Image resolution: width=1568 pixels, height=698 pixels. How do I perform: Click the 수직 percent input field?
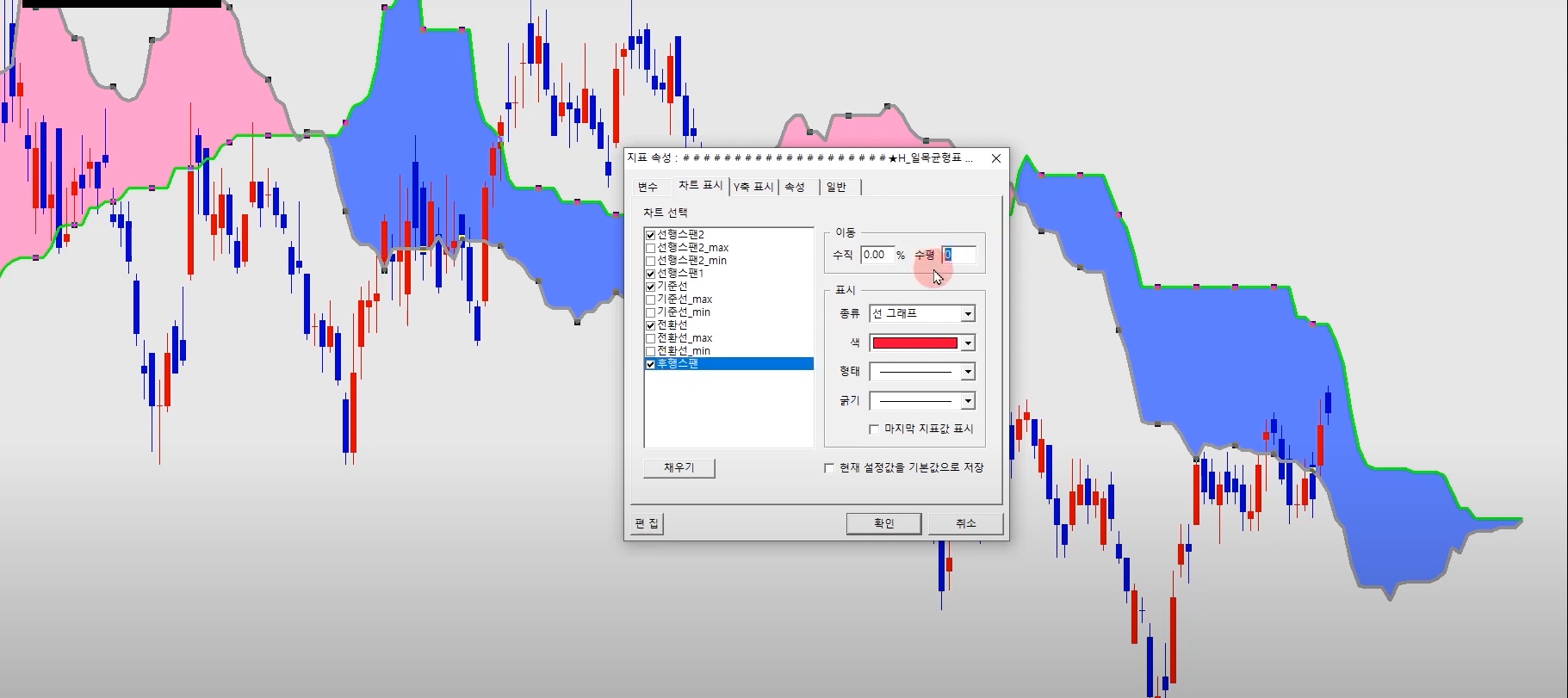point(876,255)
